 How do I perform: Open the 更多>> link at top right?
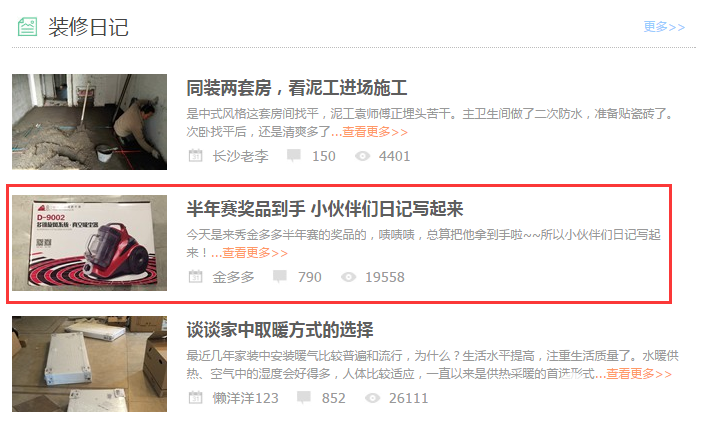click(x=664, y=27)
